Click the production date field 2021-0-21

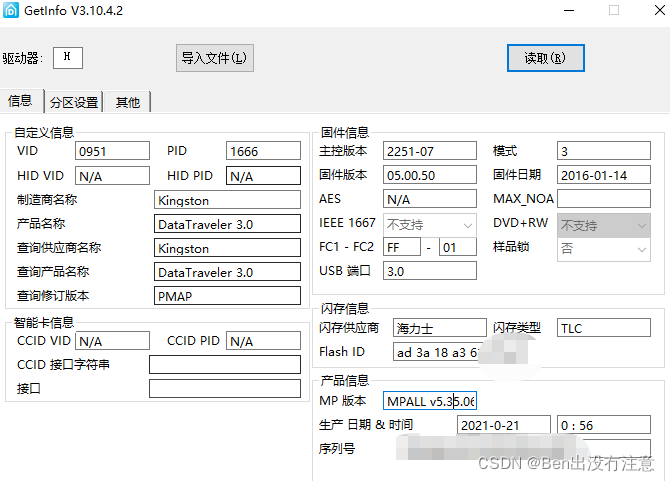(x=504, y=425)
